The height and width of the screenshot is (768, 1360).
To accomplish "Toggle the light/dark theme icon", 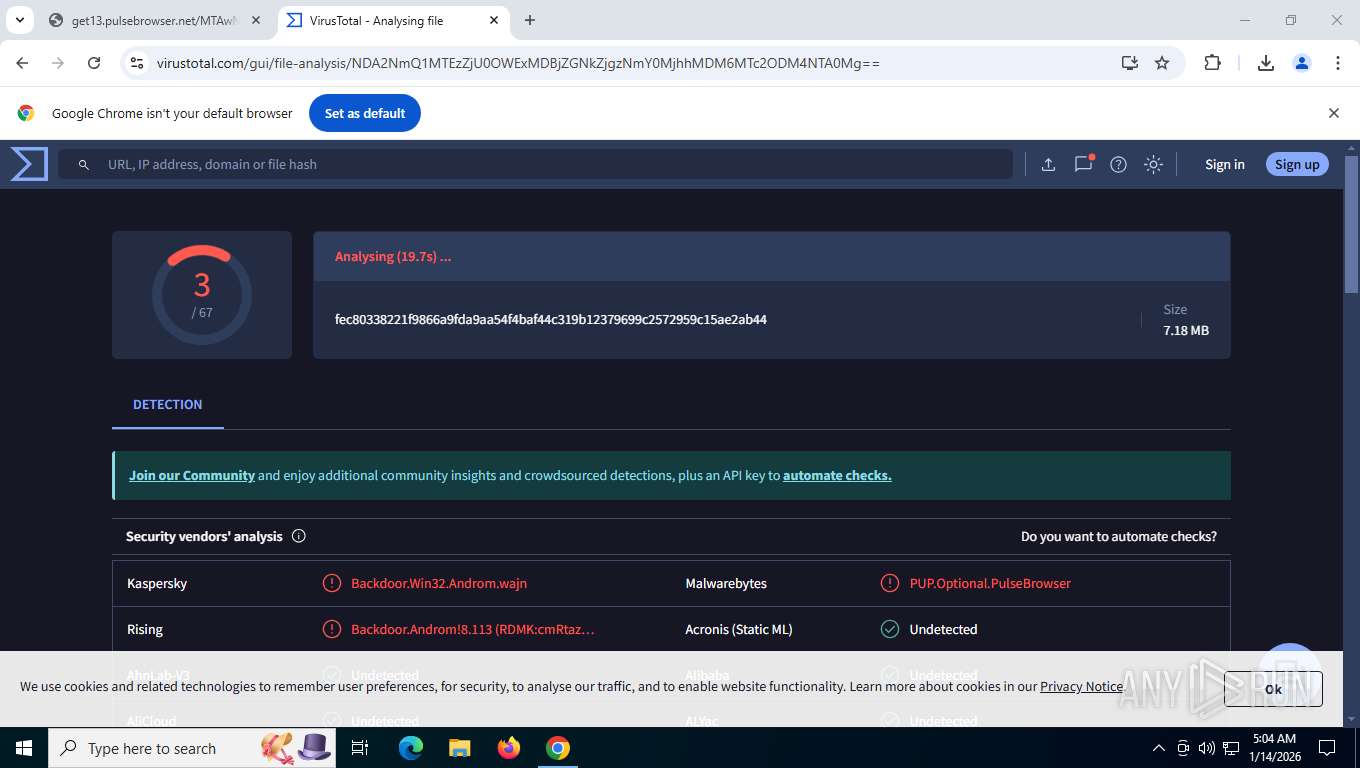I will pos(1153,165).
